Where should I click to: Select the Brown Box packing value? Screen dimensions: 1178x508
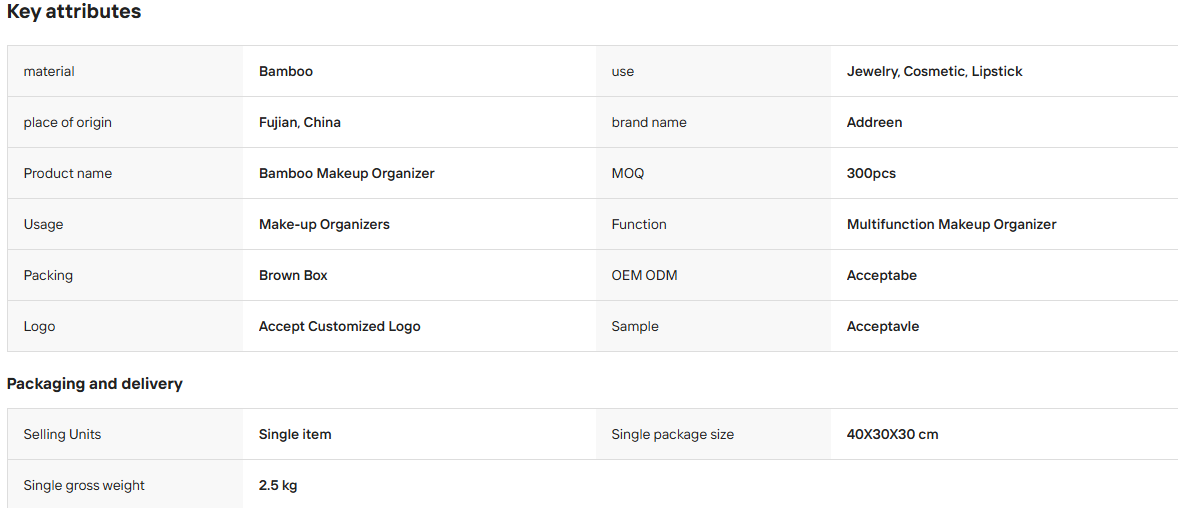point(293,275)
